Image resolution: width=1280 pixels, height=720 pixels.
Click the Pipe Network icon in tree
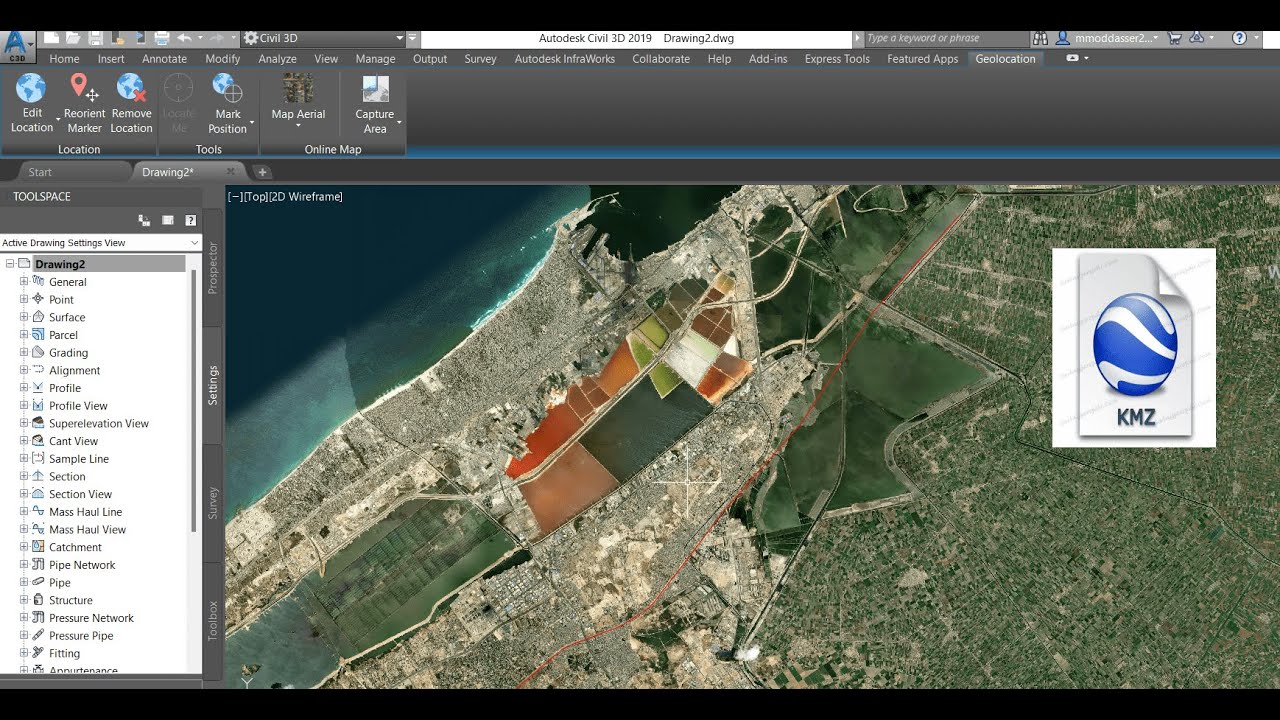pos(39,565)
